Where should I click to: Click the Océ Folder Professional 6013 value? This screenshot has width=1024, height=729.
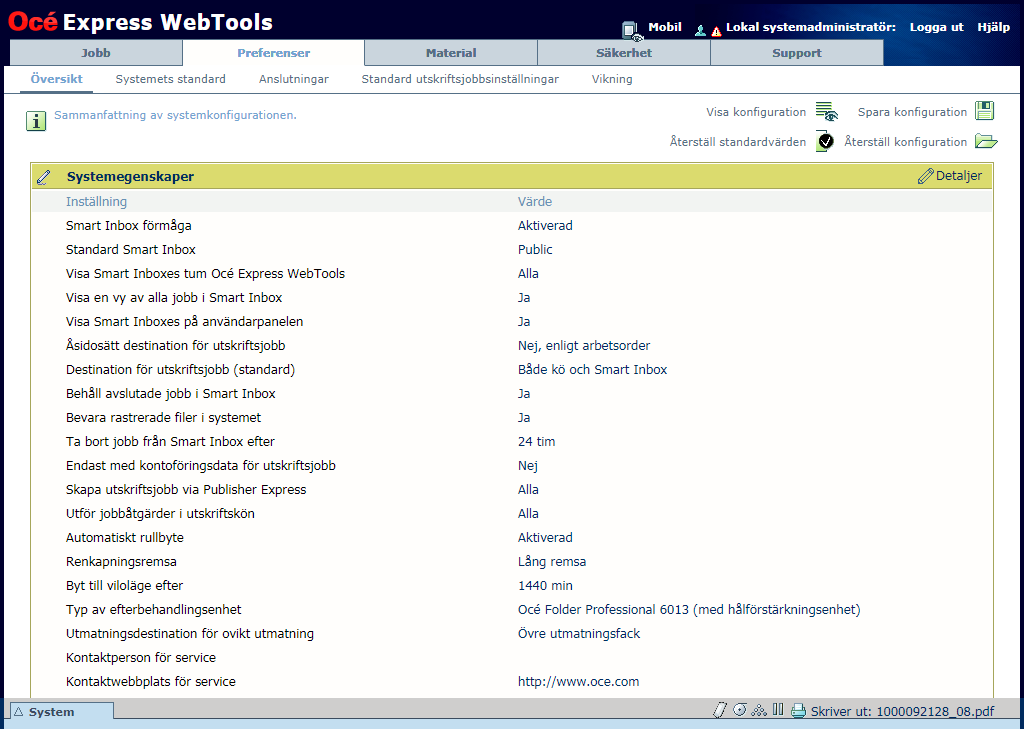coord(689,609)
